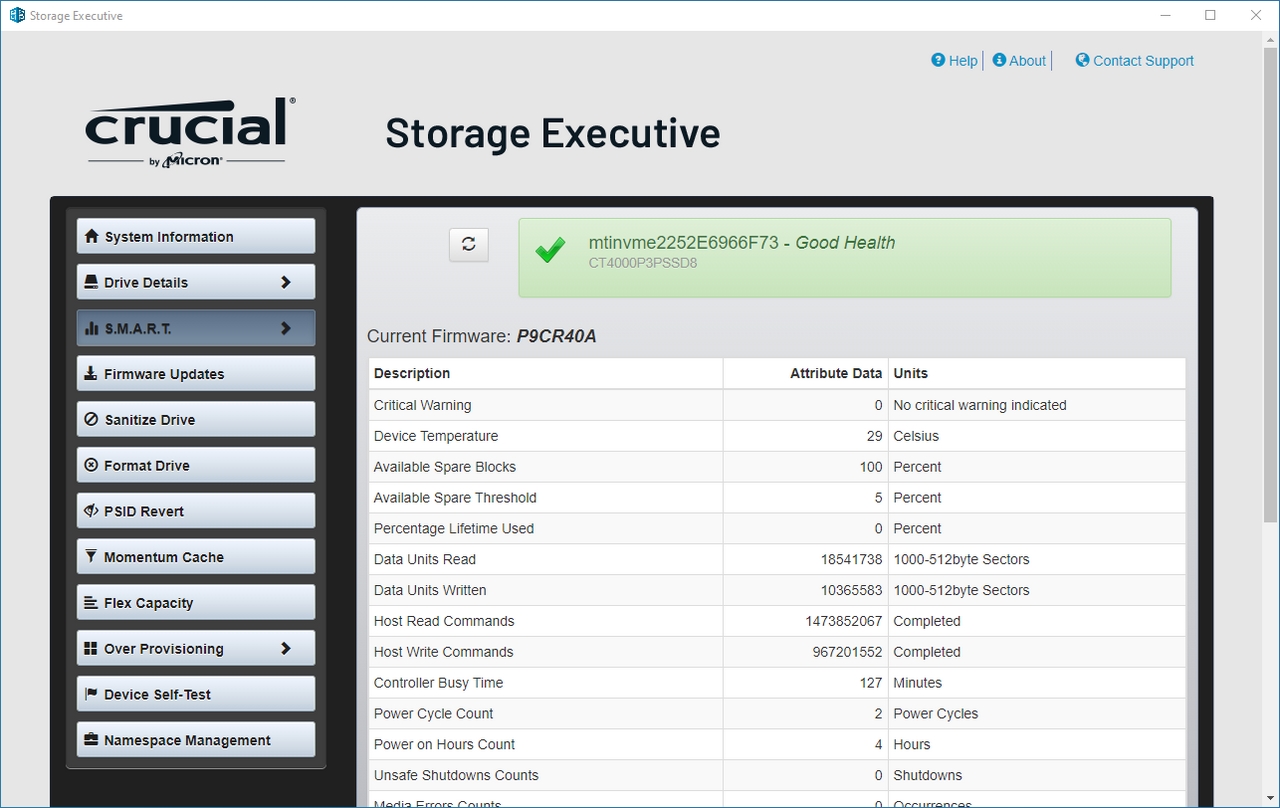Image resolution: width=1280 pixels, height=808 pixels.
Task: Click the Help question mark icon
Action: click(x=938, y=60)
